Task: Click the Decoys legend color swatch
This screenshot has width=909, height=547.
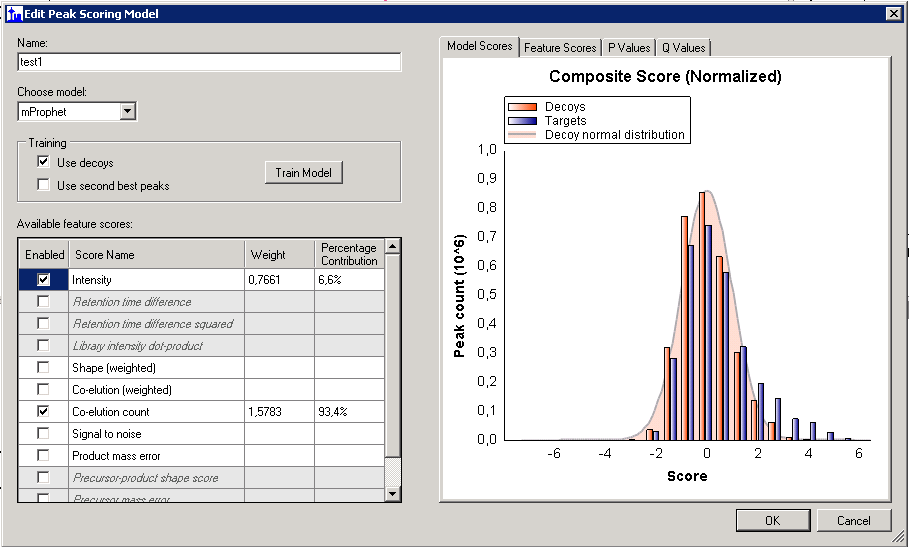Action: 522,107
